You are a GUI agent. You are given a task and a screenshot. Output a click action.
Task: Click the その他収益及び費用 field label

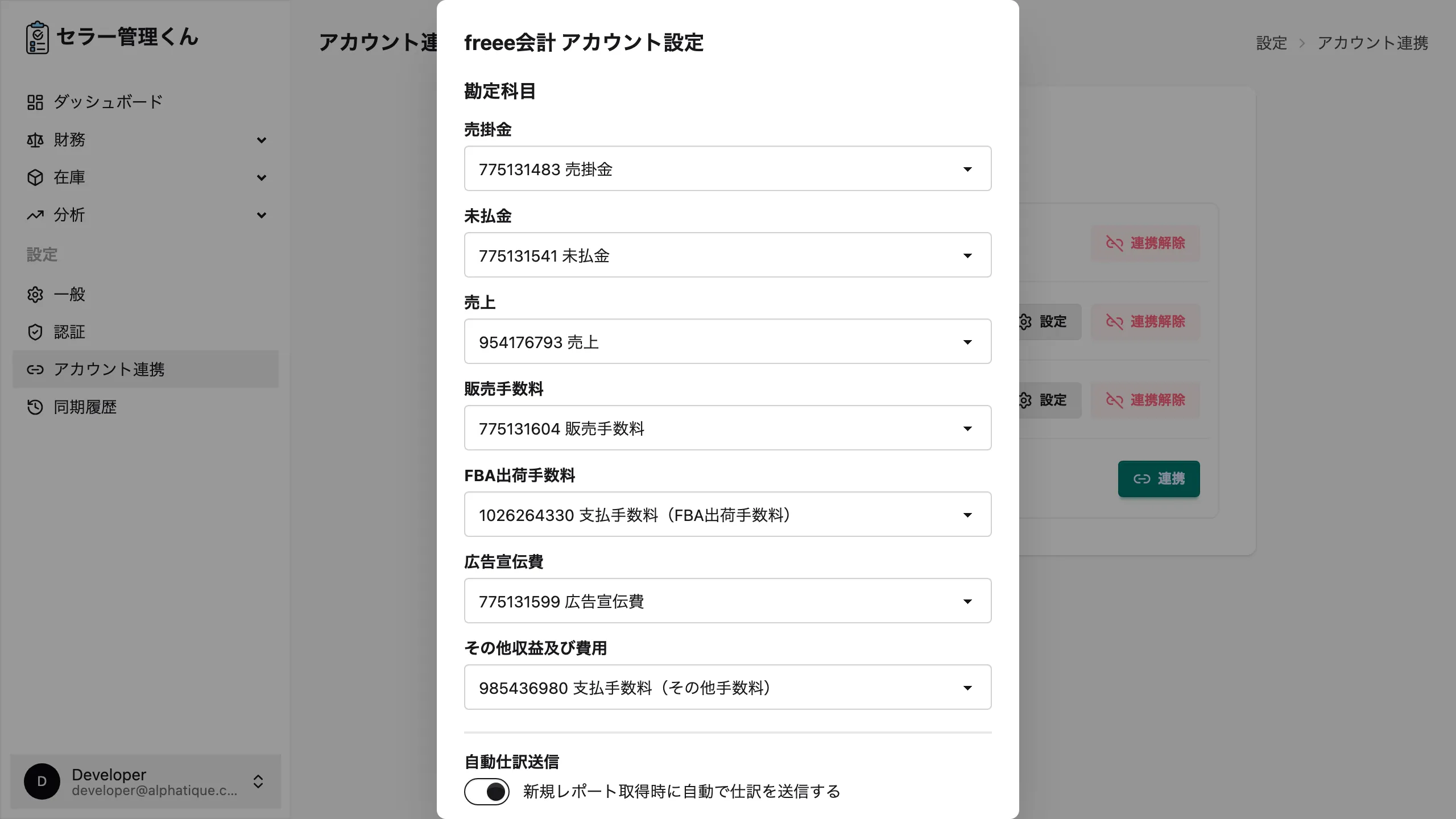pyautogui.click(x=536, y=648)
